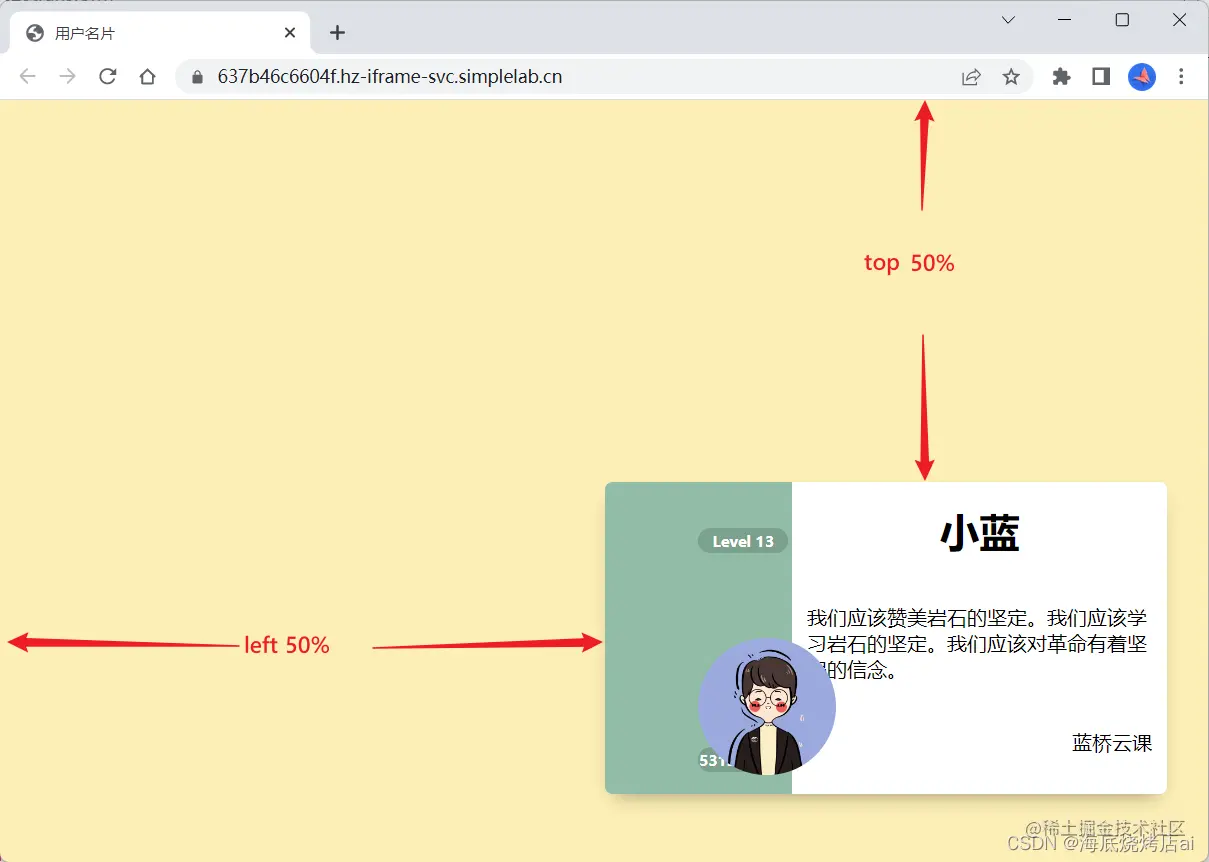The height and width of the screenshot is (862, 1209).
Task: Open the extensions puzzle icon
Action: (x=1060, y=76)
